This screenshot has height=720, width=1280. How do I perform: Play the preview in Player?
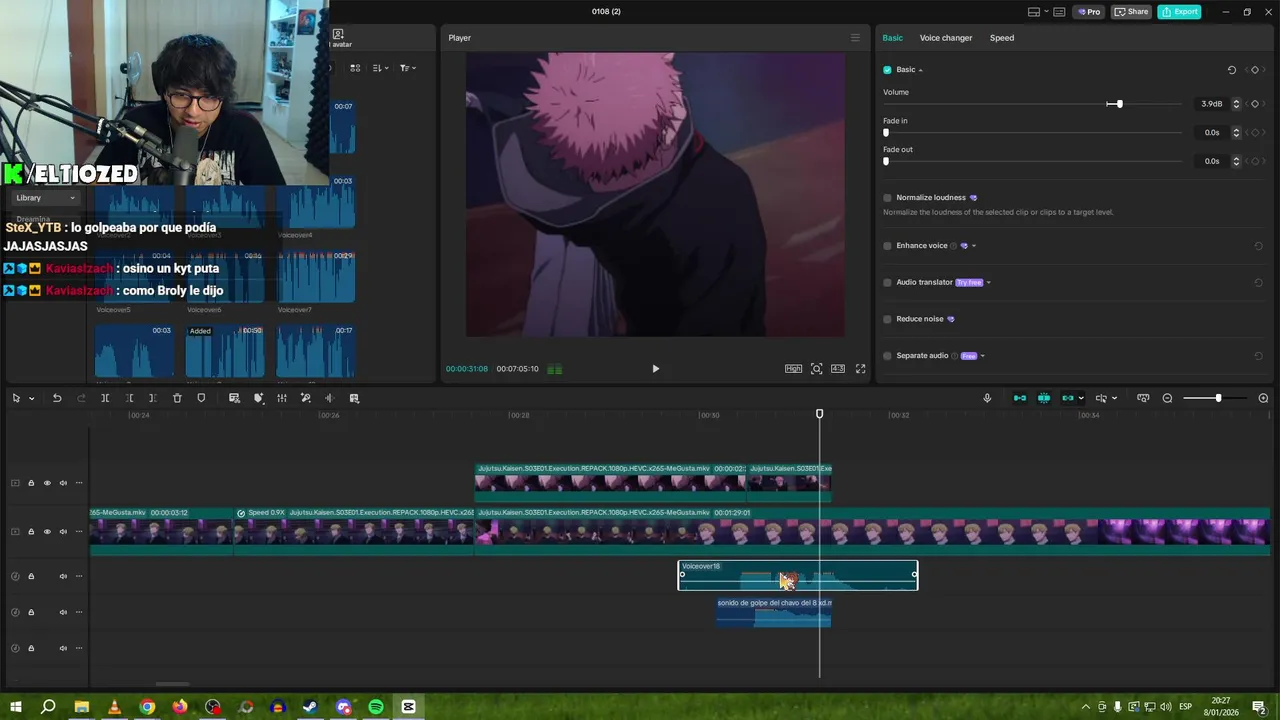click(655, 369)
